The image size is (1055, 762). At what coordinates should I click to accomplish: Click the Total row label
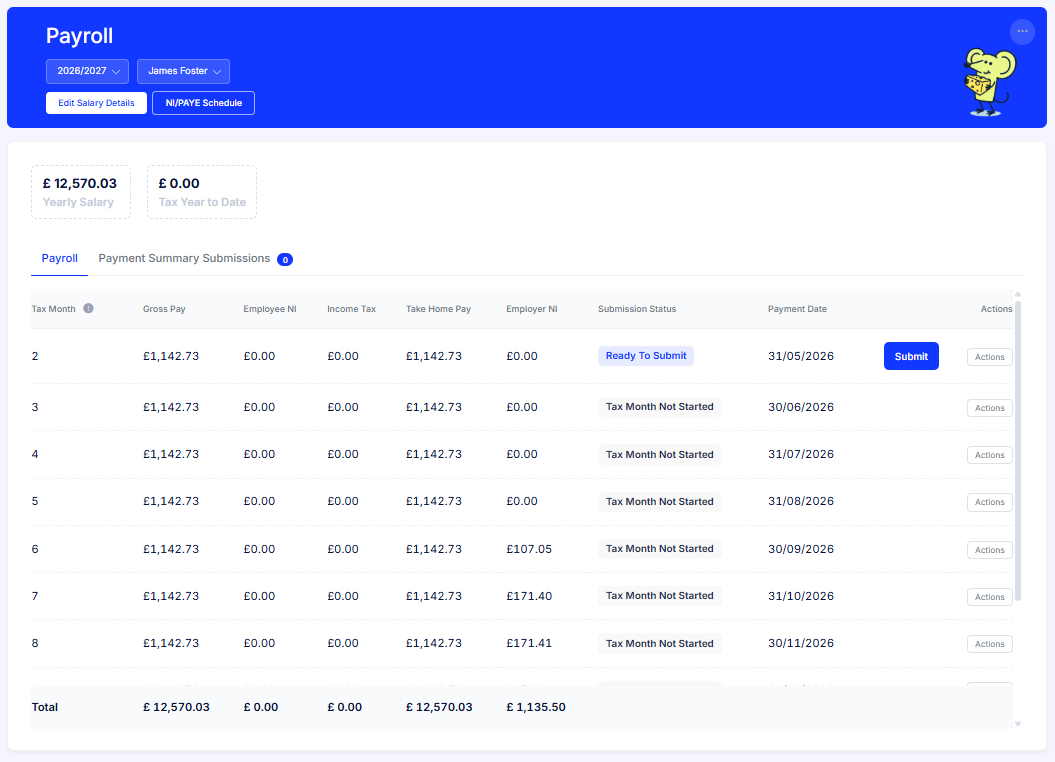tap(44, 708)
